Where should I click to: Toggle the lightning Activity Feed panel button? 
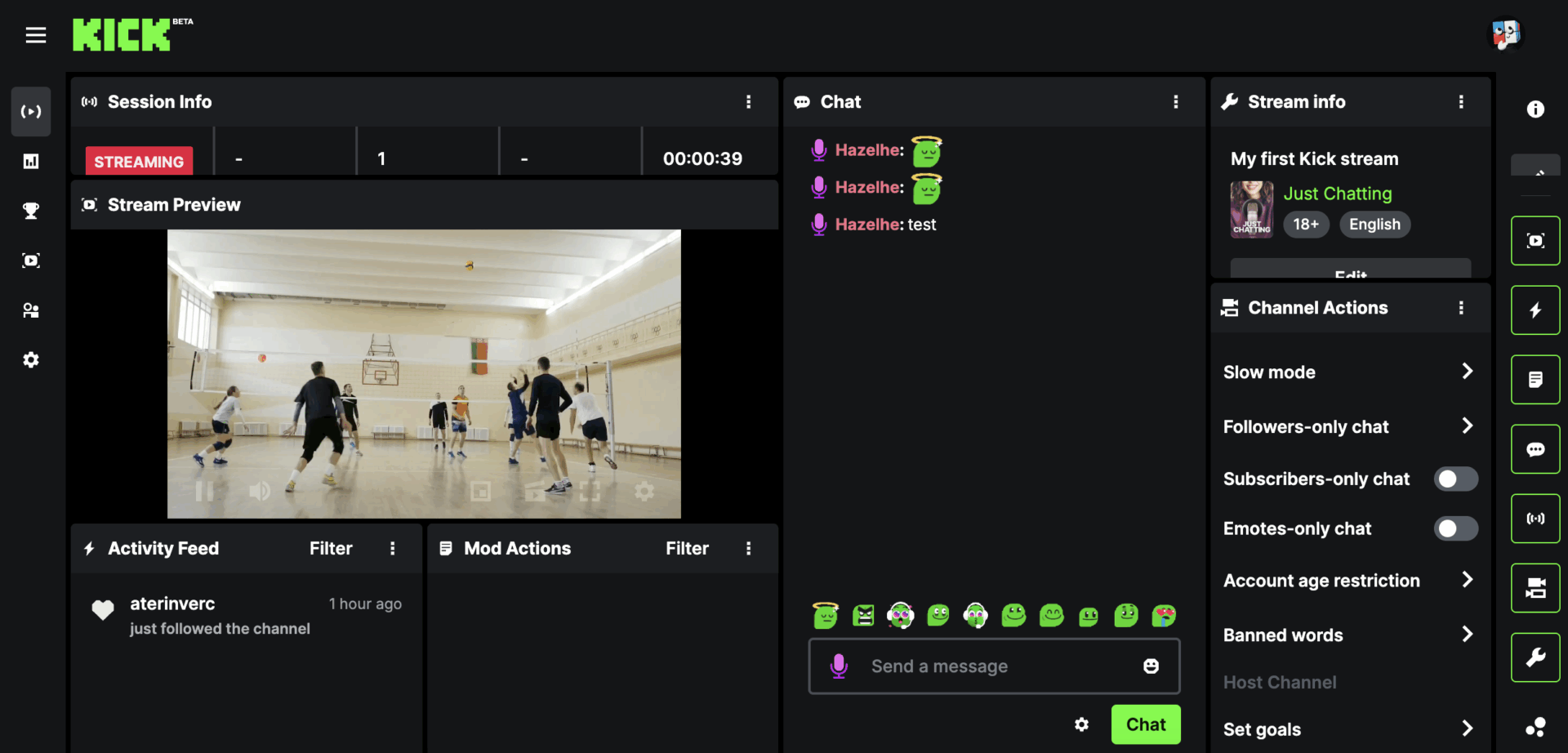tap(1535, 310)
